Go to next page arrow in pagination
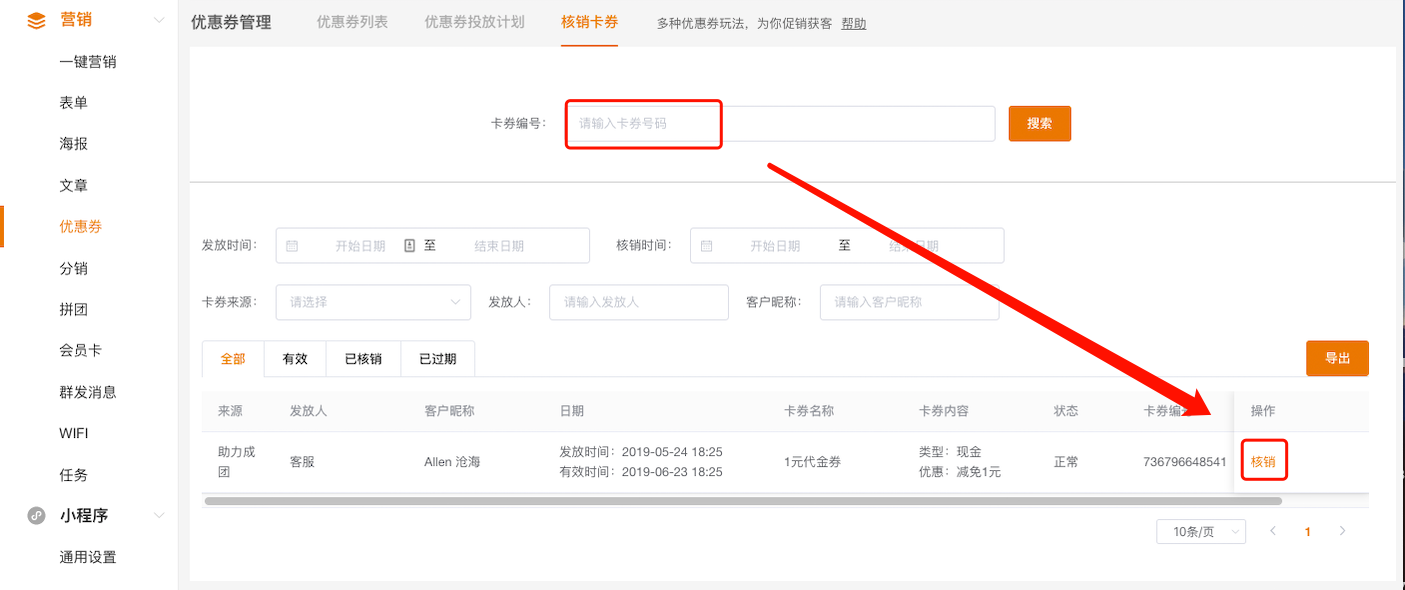The width and height of the screenshot is (1405, 590). point(1342,531)
